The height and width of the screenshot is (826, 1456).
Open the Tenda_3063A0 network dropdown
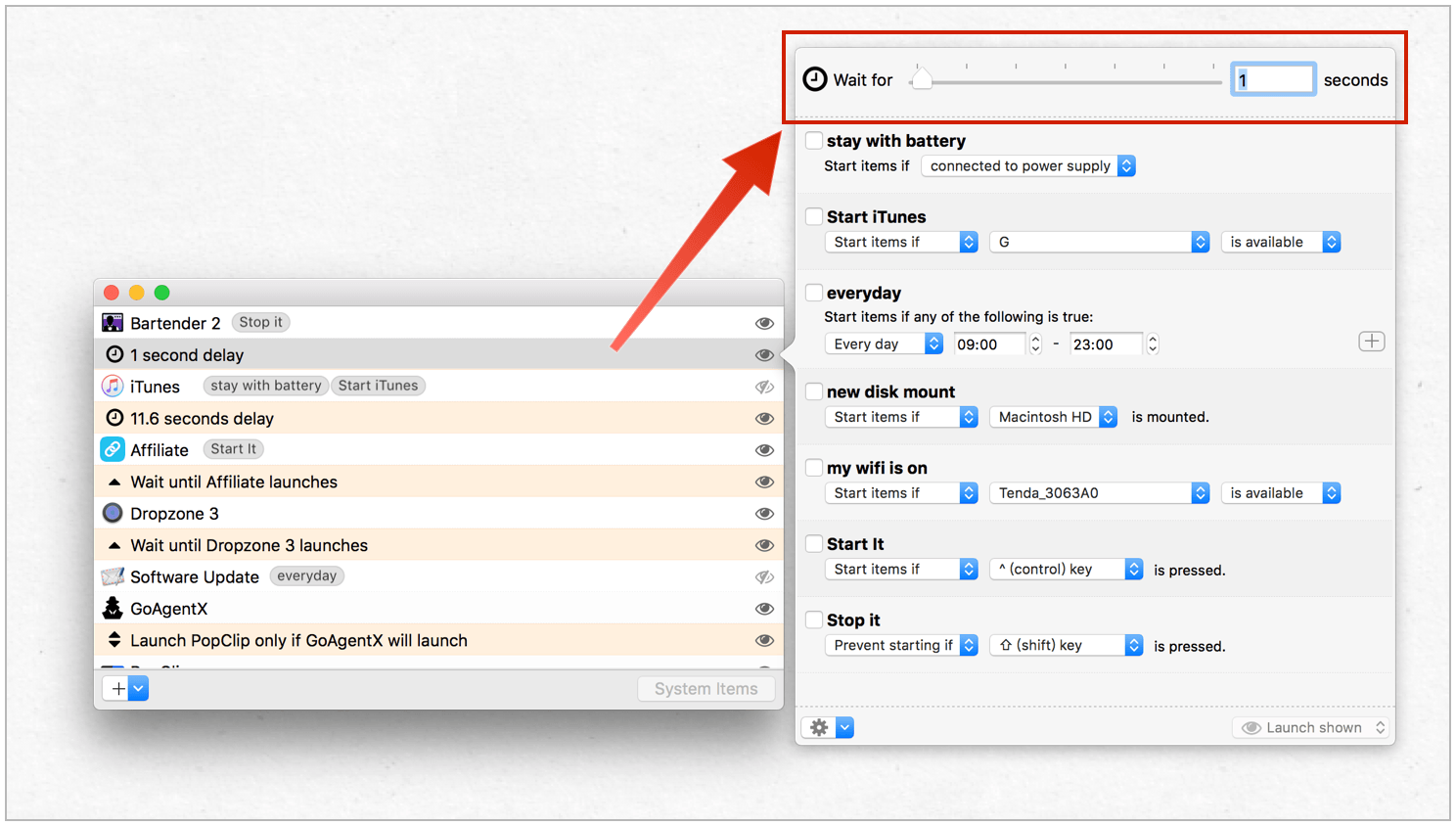[x=1099, y=493]
